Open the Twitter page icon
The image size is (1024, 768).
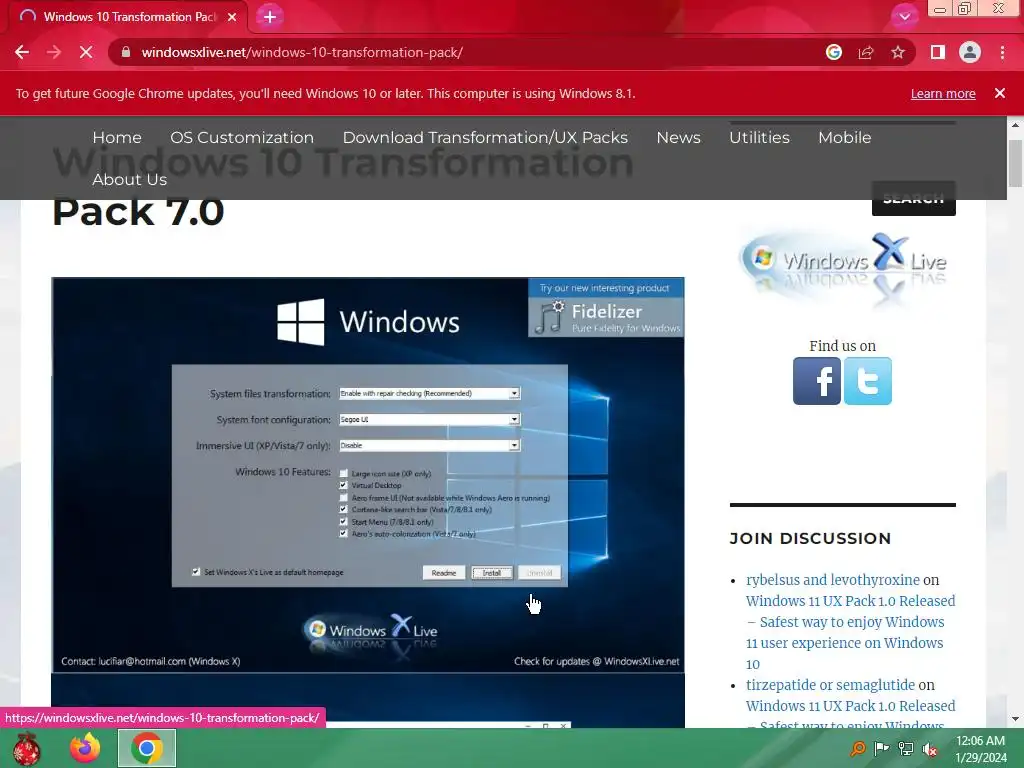[x=868, y=381]
